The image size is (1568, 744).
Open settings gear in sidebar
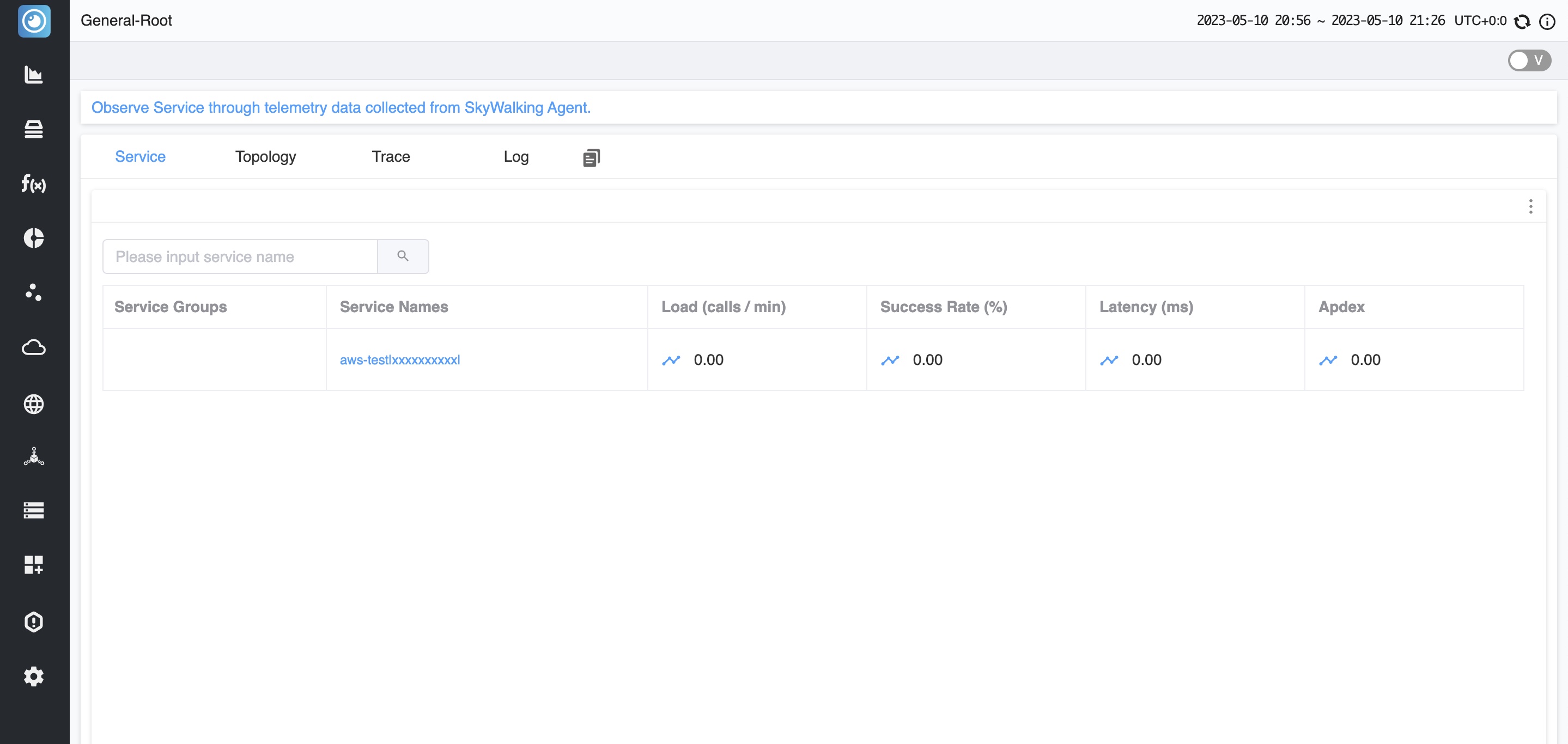point(33,676)
